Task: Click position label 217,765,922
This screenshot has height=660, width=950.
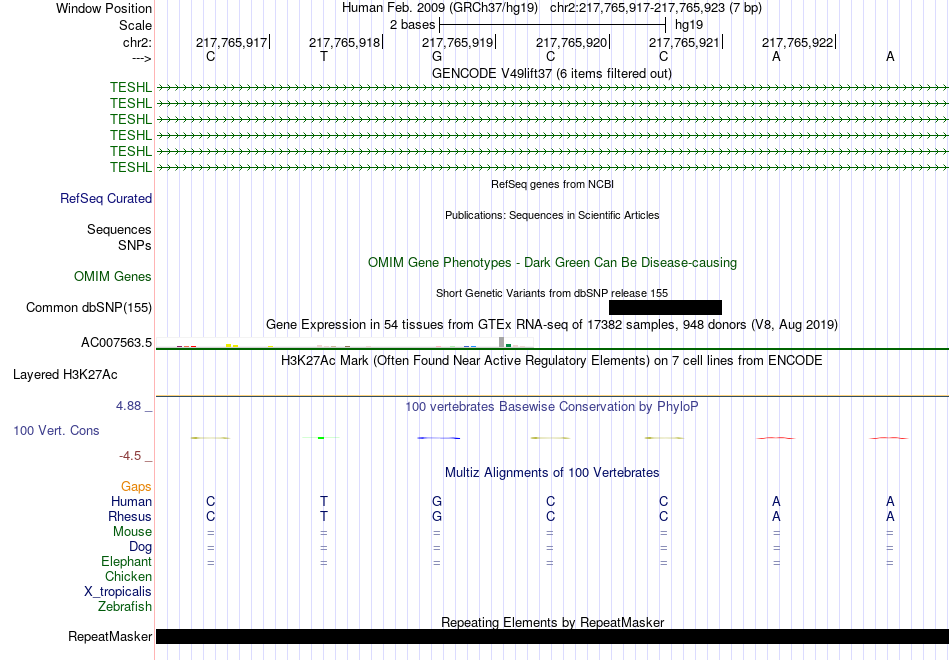Action: coord(797,42)
